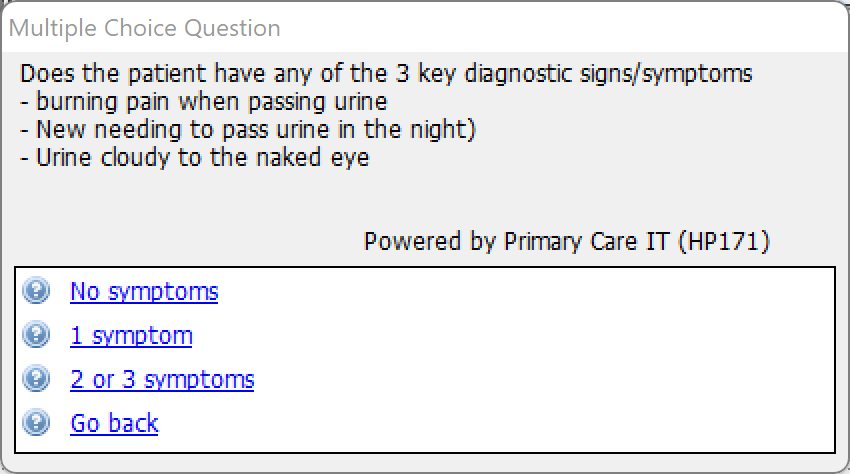This screenshot has width=850, height=474.
Task: Click the HP171 code in the footer text
Action: pos(724,241)
